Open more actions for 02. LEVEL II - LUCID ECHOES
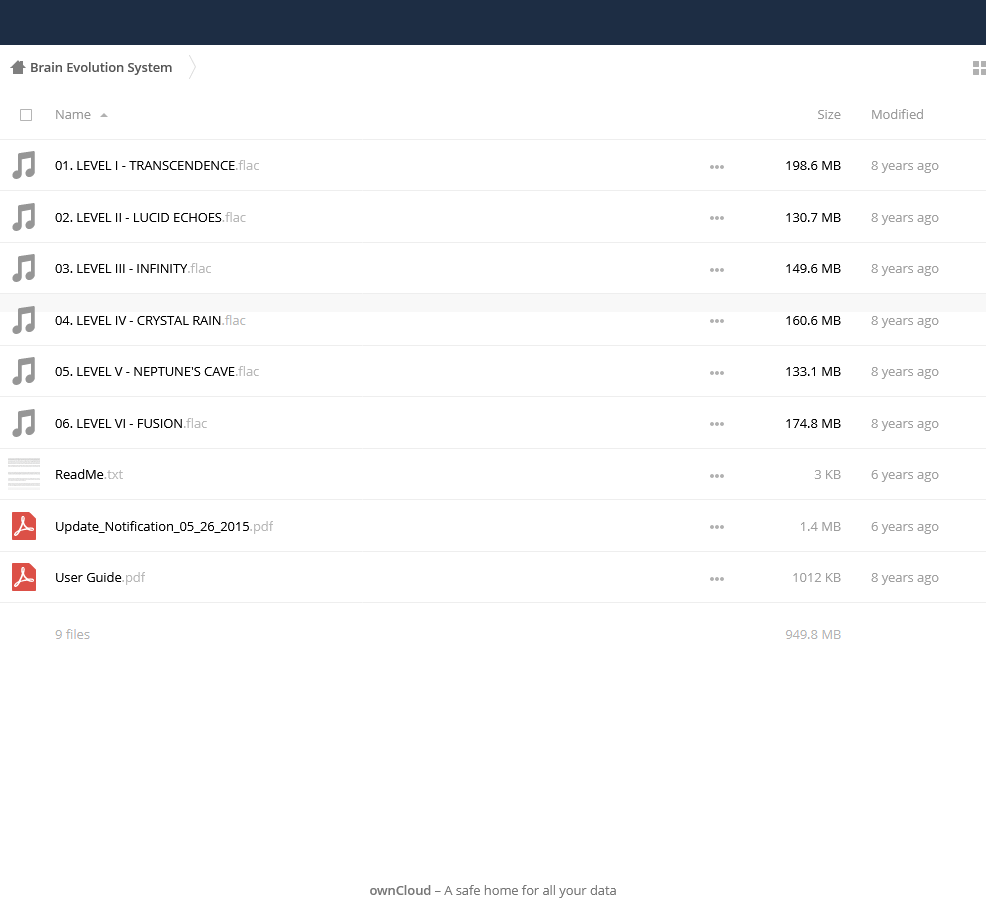986x920 pixels. [717, 218]
